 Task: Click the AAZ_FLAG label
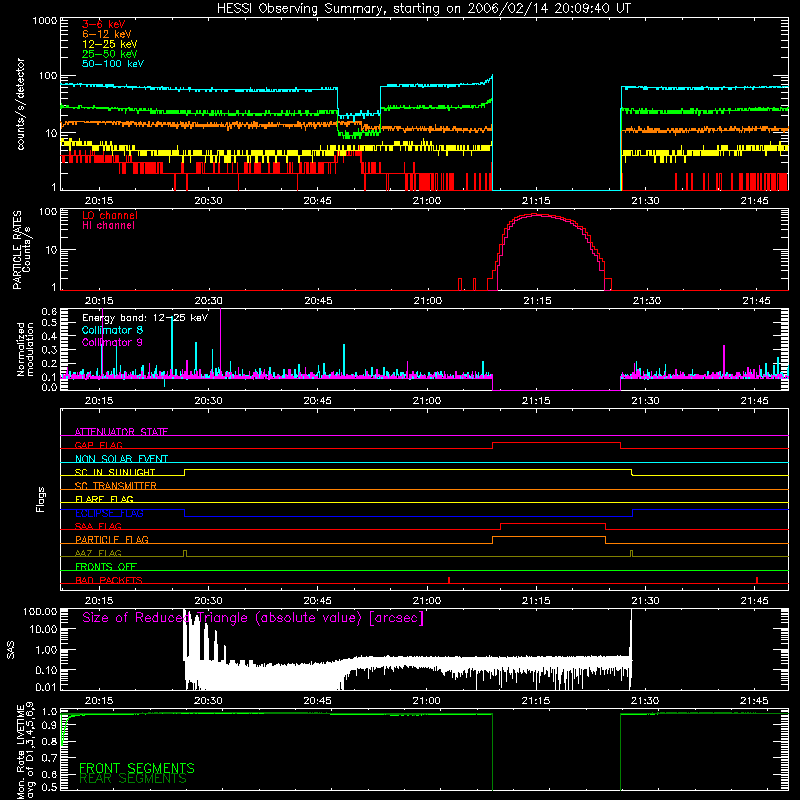tap(98, 553)
